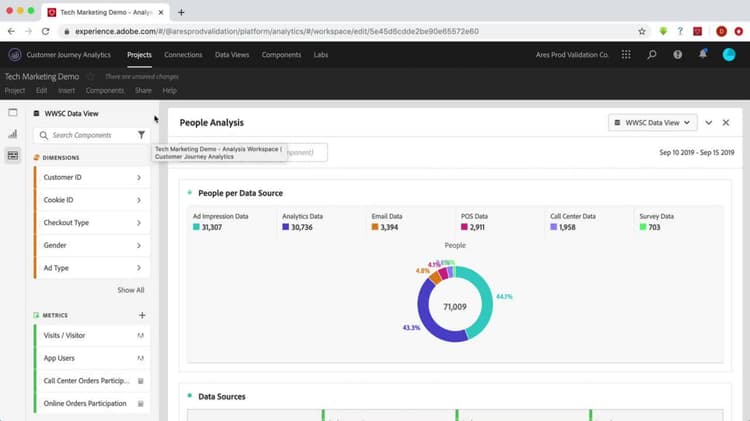
Task: Open the Project menu
Action: pyautogui.click(x=15, y=90)
